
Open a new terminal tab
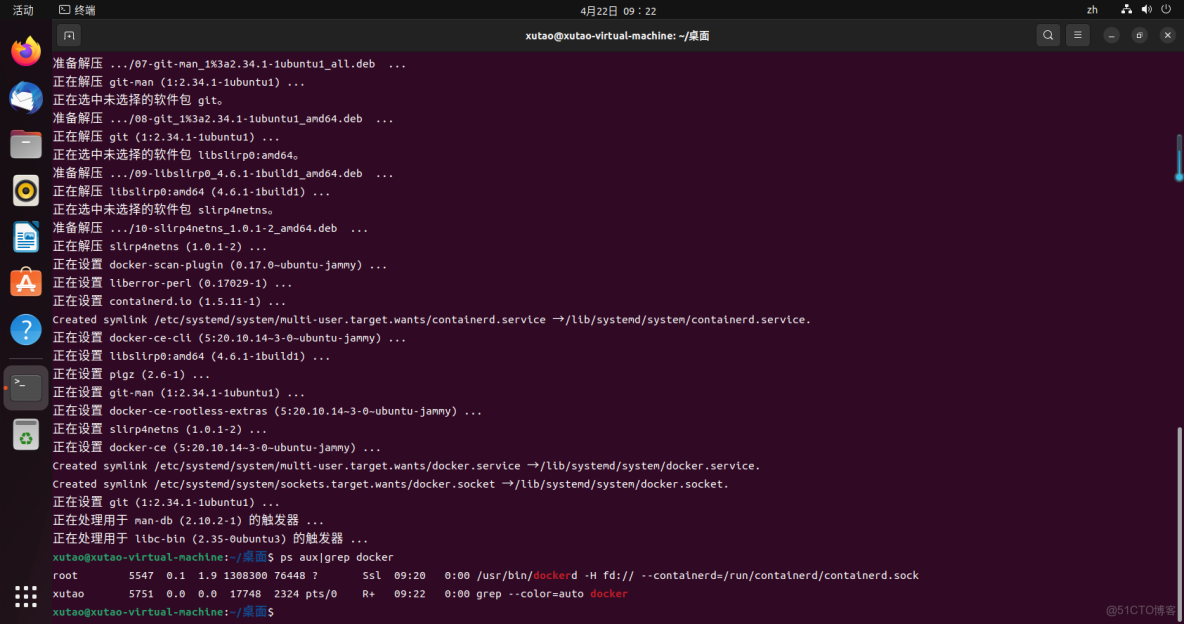(69, 36)
